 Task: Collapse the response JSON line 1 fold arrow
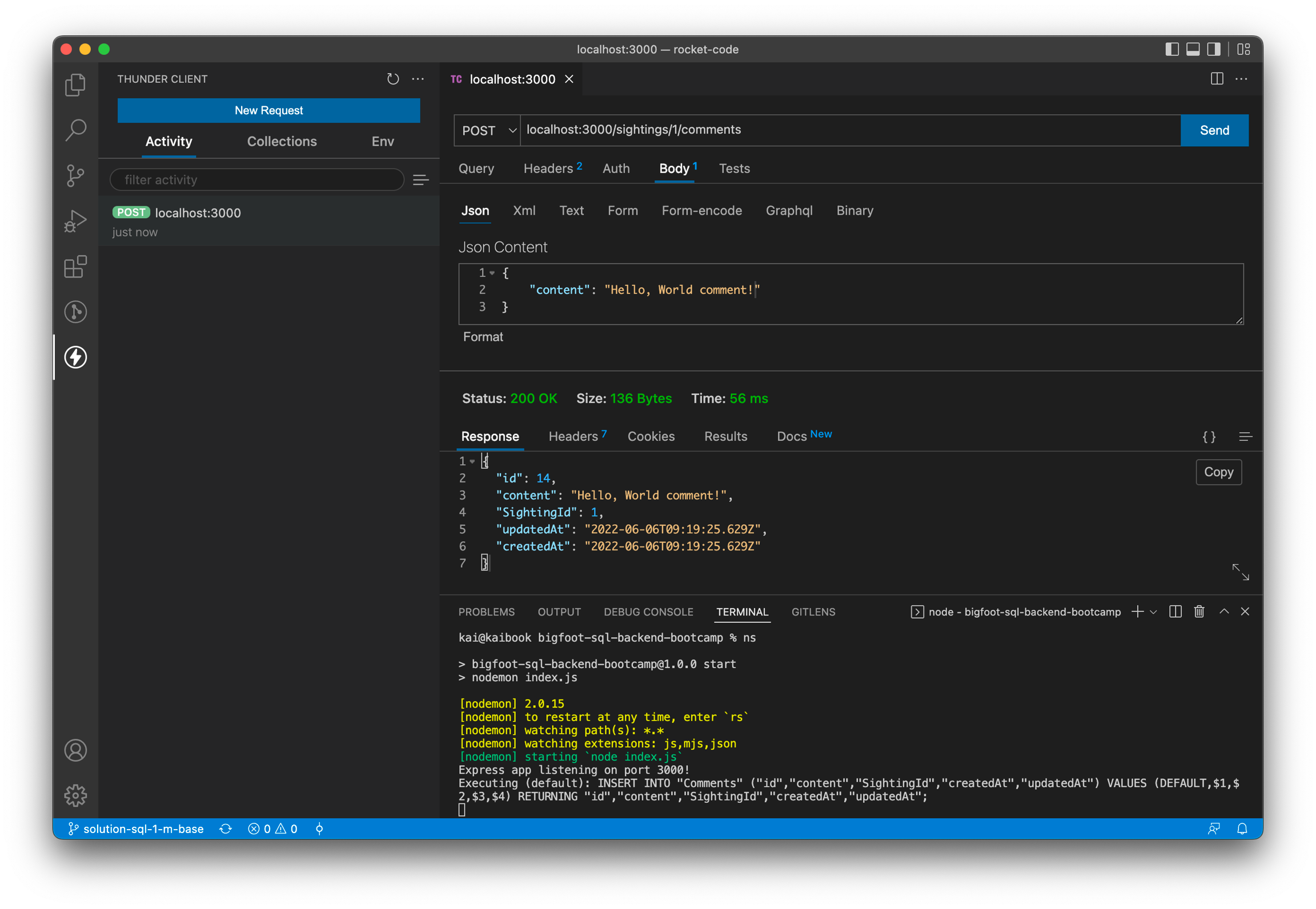(472, 461)
